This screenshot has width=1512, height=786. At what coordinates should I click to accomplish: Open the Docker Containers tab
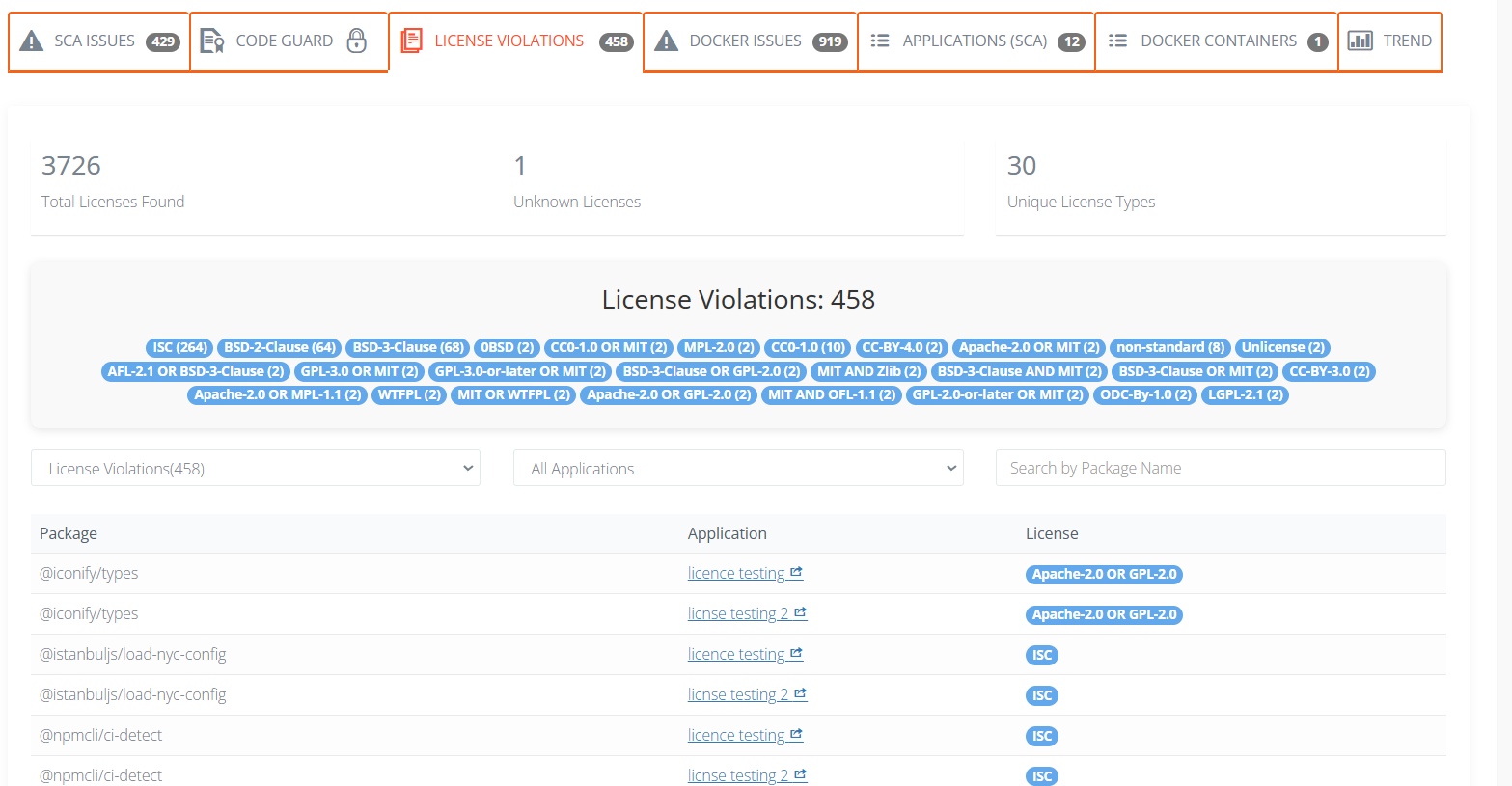[1216, 41]
